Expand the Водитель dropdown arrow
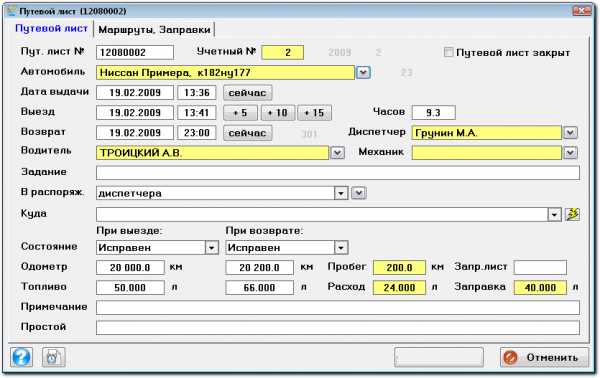This screenshot has height=378, width=600. point(337,153)
